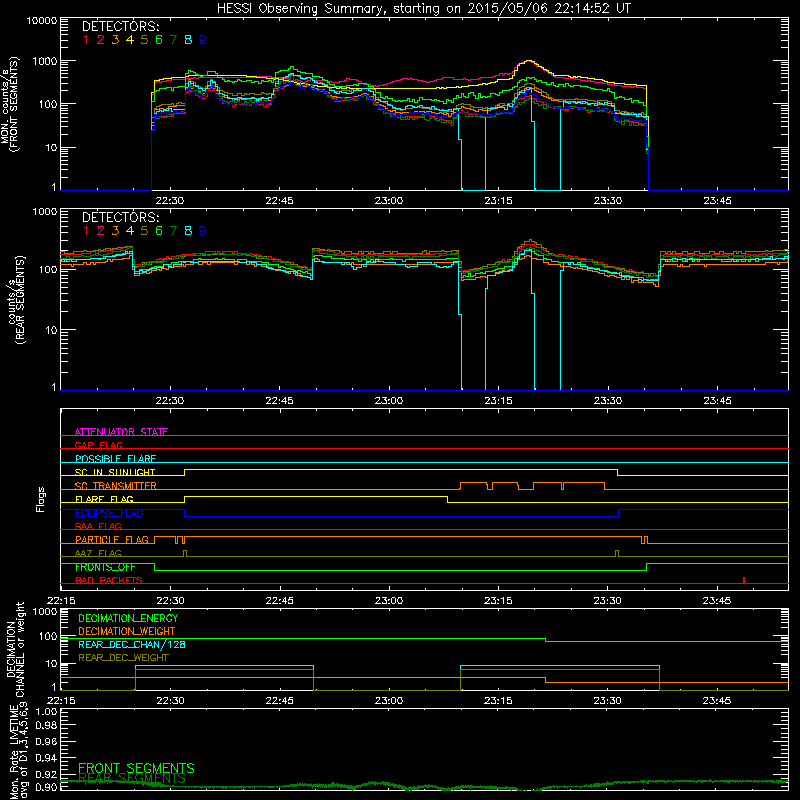The height and width of the screenshot is (800, 800).
Task: Click the REAR SEGMENTS livetime label
Action: [132, 778]
